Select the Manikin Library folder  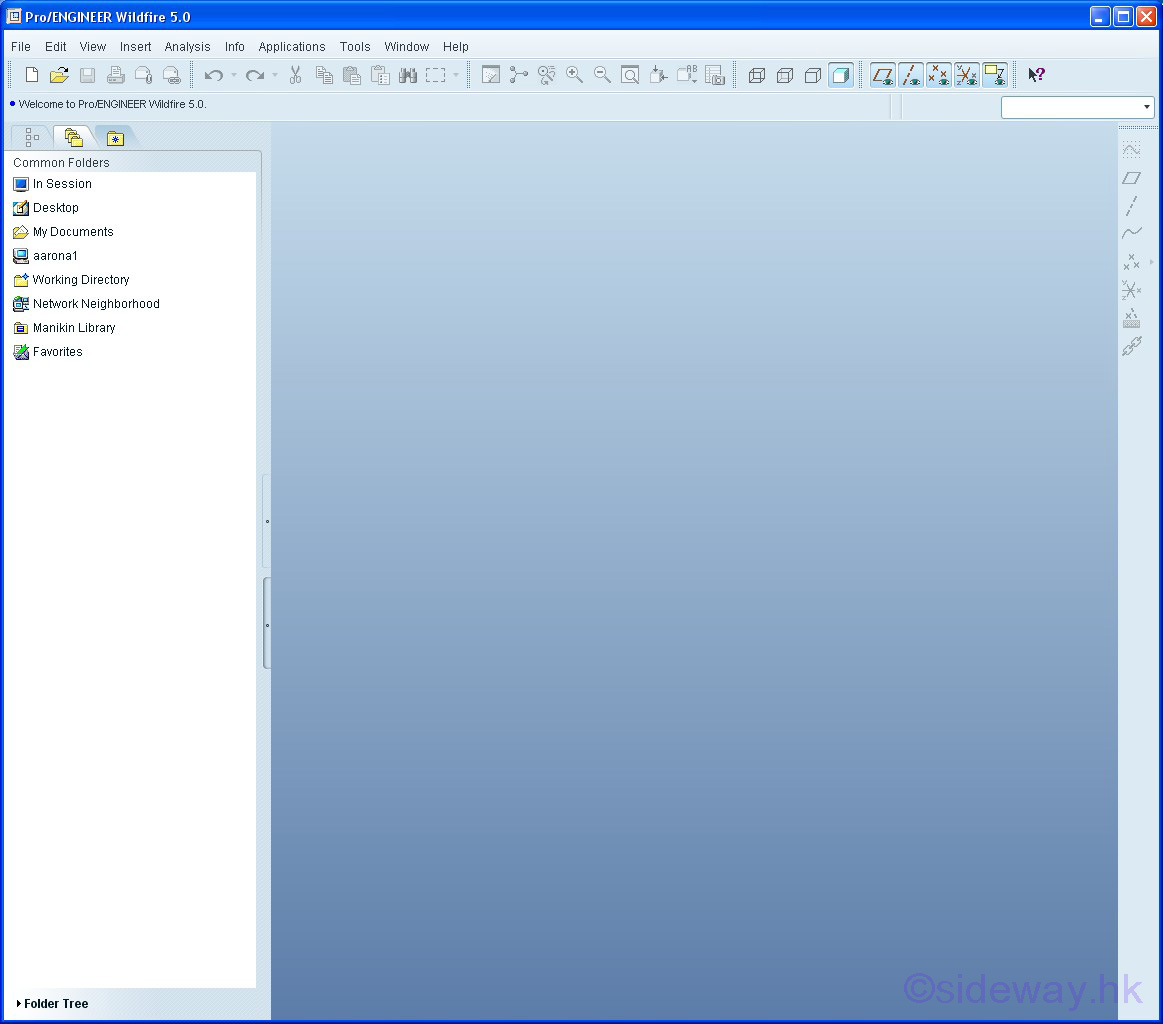(x=65, y=328)
